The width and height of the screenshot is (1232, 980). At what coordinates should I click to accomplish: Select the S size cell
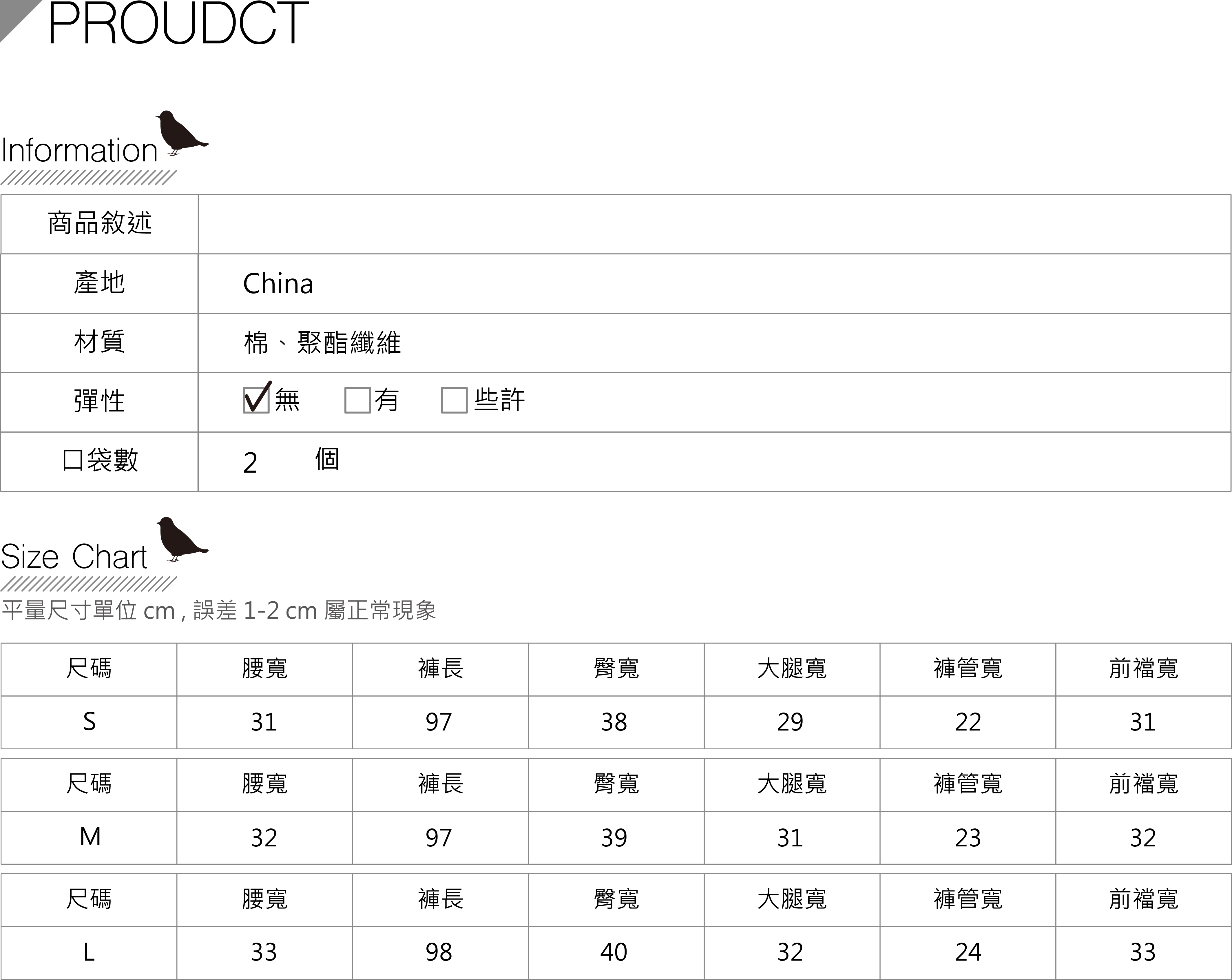coord(89,722)
